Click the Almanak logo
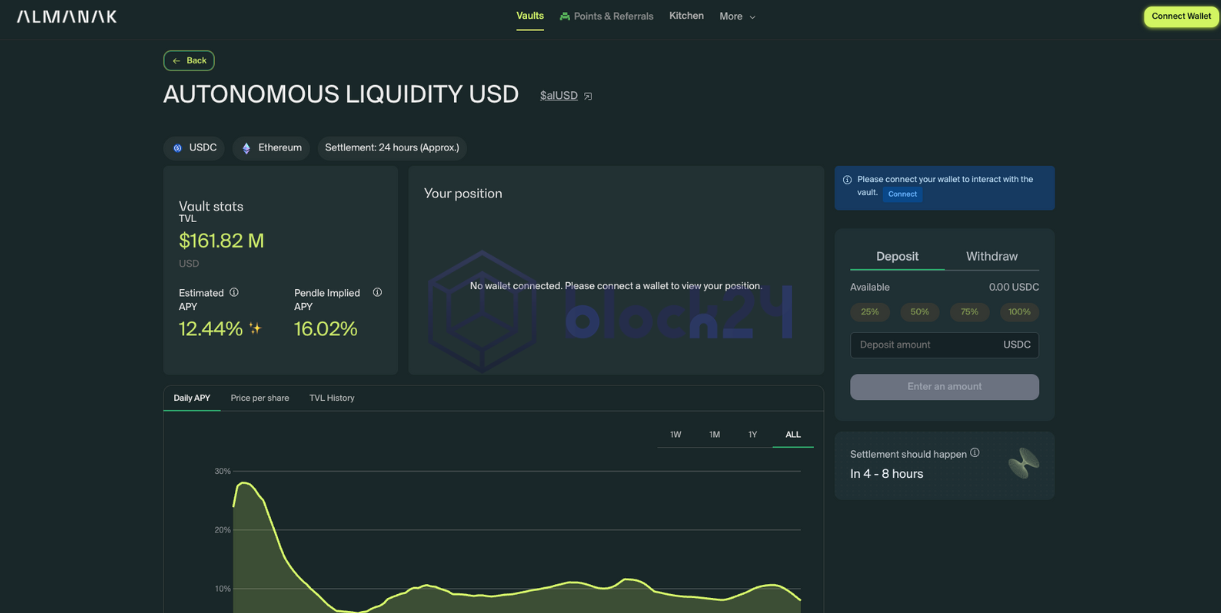This screenshot has width=1221, height=613. coord(67,17)
